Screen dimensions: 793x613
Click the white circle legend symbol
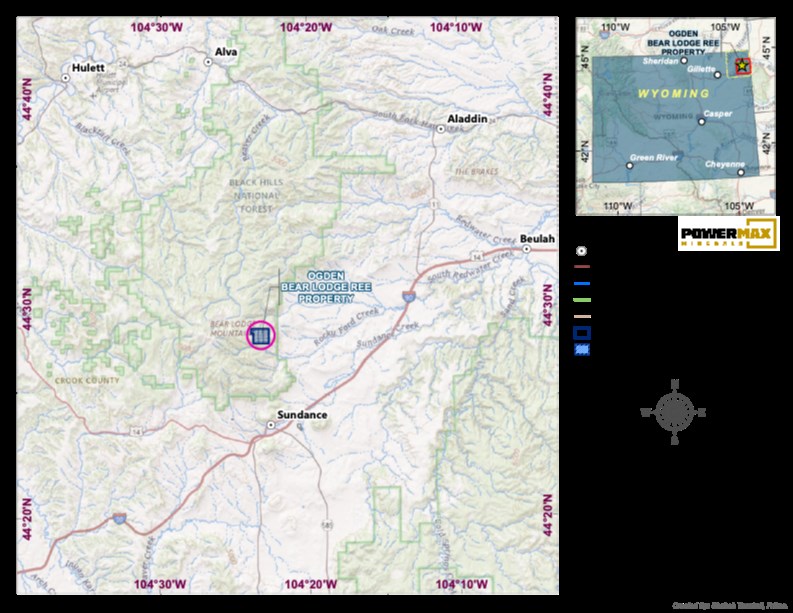point(583,252)
